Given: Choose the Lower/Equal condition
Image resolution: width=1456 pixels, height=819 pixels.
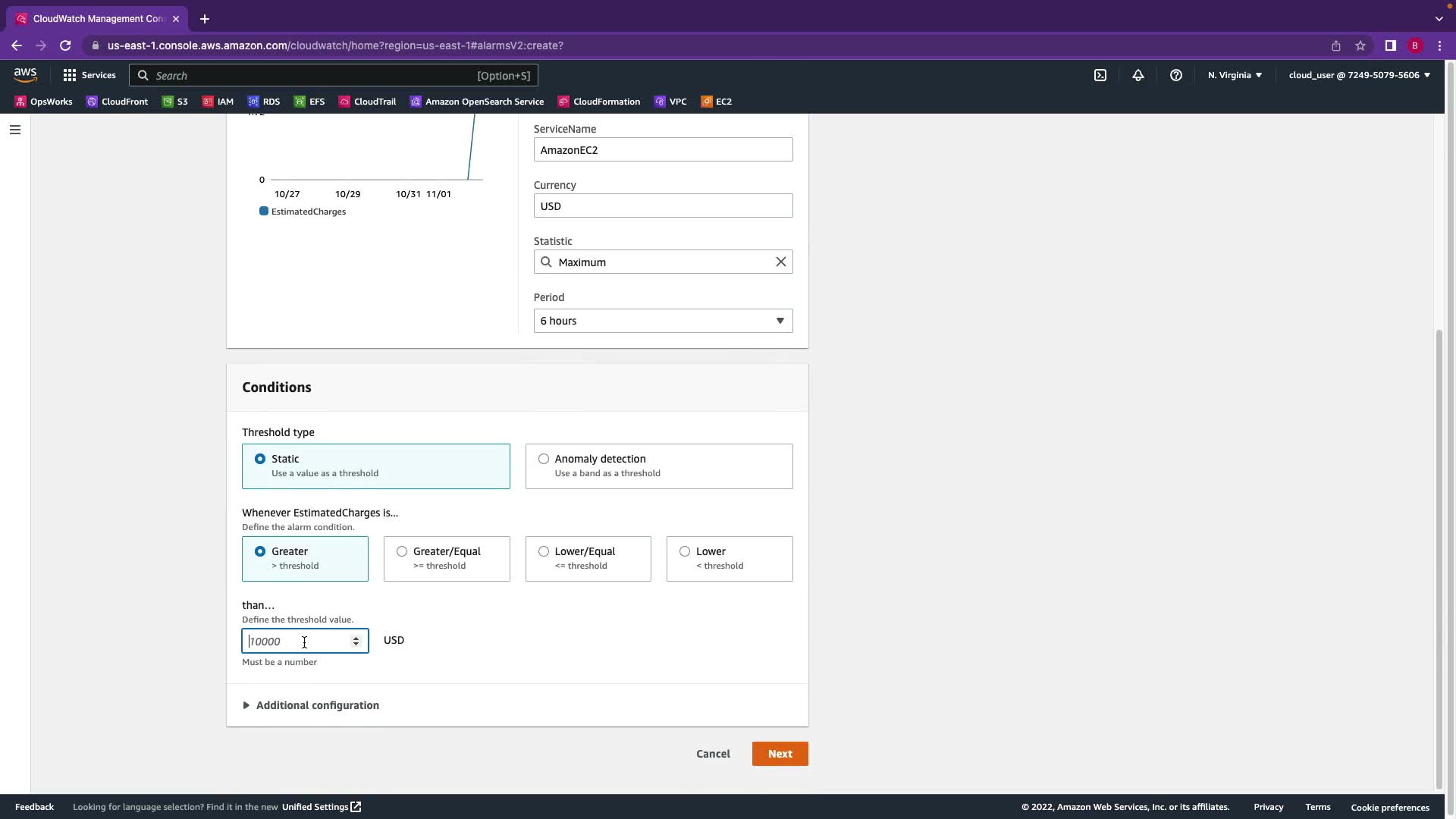Looking at the screenshot, I should pyautogui.click(x=544, y=551).
